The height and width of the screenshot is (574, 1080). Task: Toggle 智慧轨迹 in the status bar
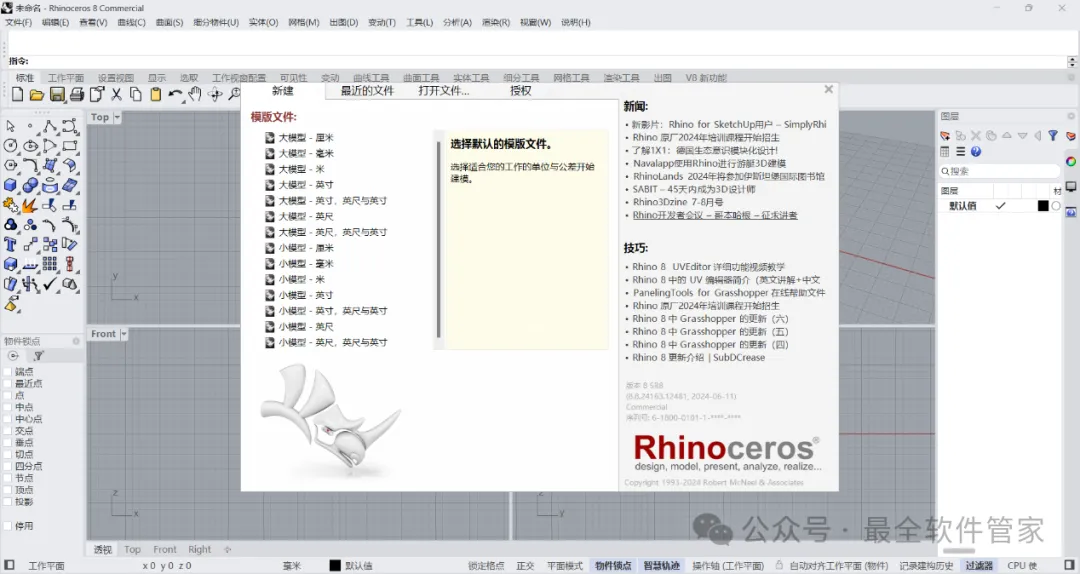[x=662, y=566]
